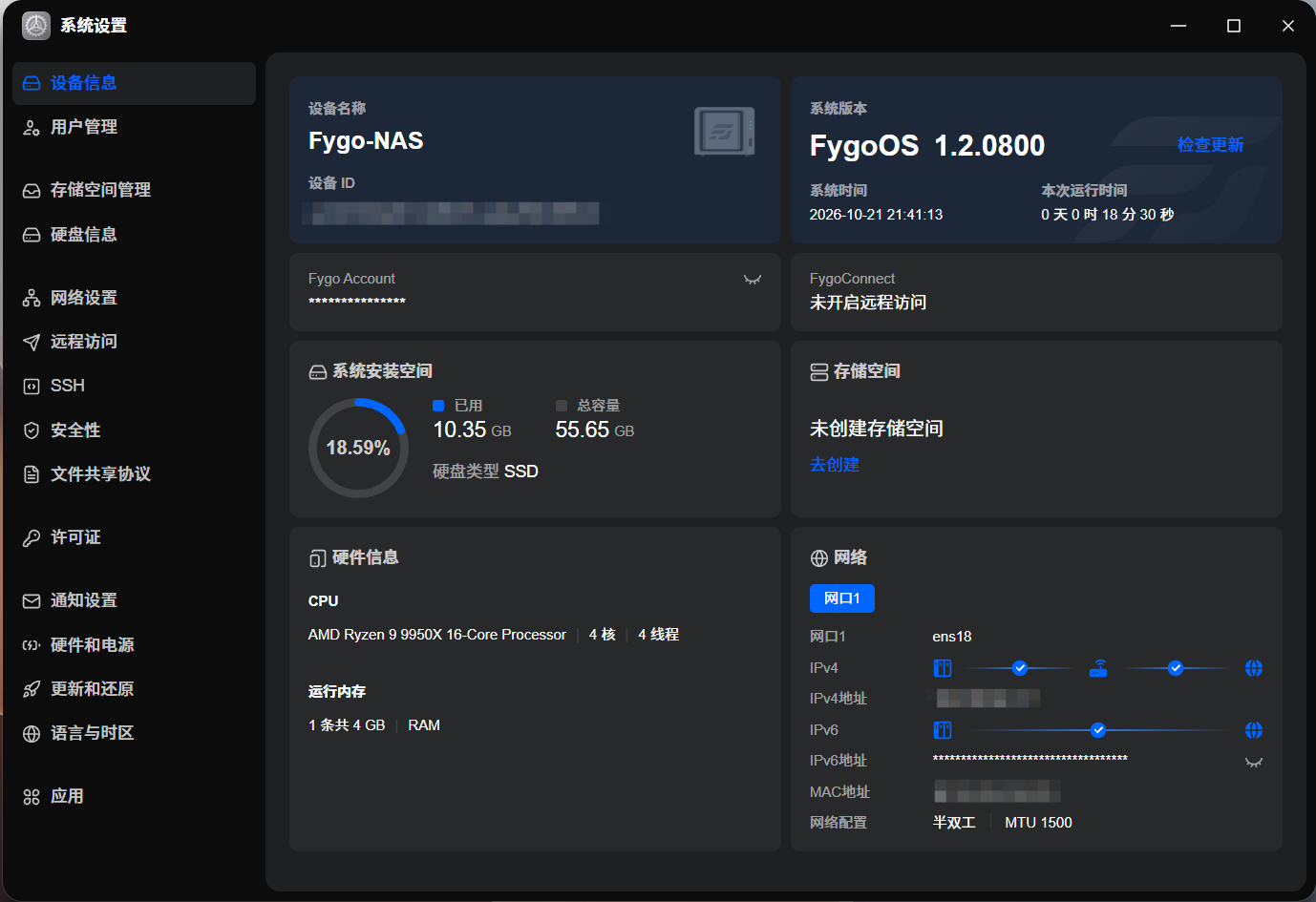Click the 语言与时区 globe icon
The width and height of the screenshot is (1316, 902).
click(32, 733)
